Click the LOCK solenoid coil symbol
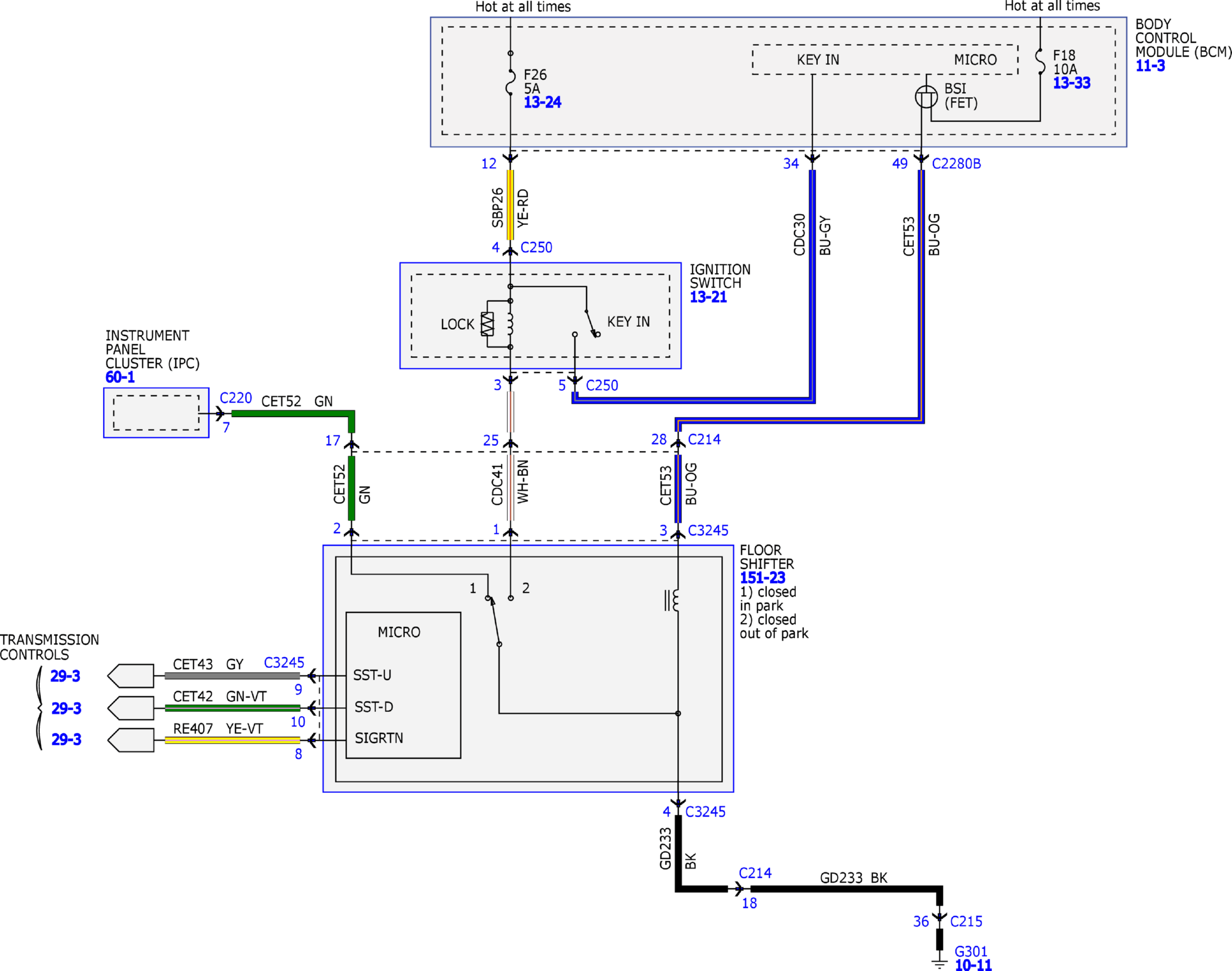The height and width of the screenshot is (971, 1232). 510,324
